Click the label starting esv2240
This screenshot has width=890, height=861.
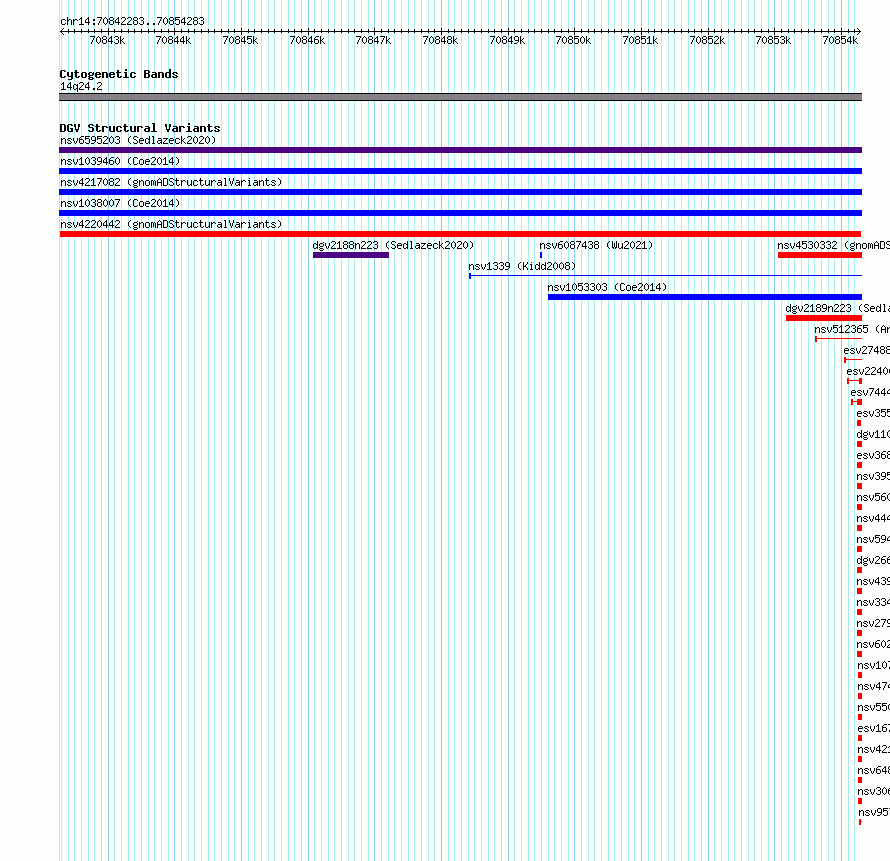point(868,371)
